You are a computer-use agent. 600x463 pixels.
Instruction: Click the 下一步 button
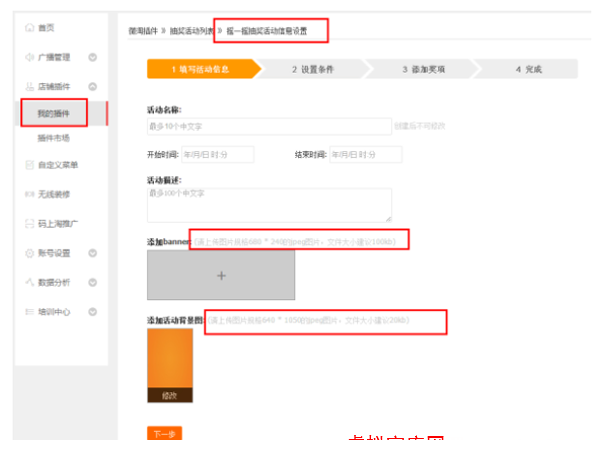[165, 433]
